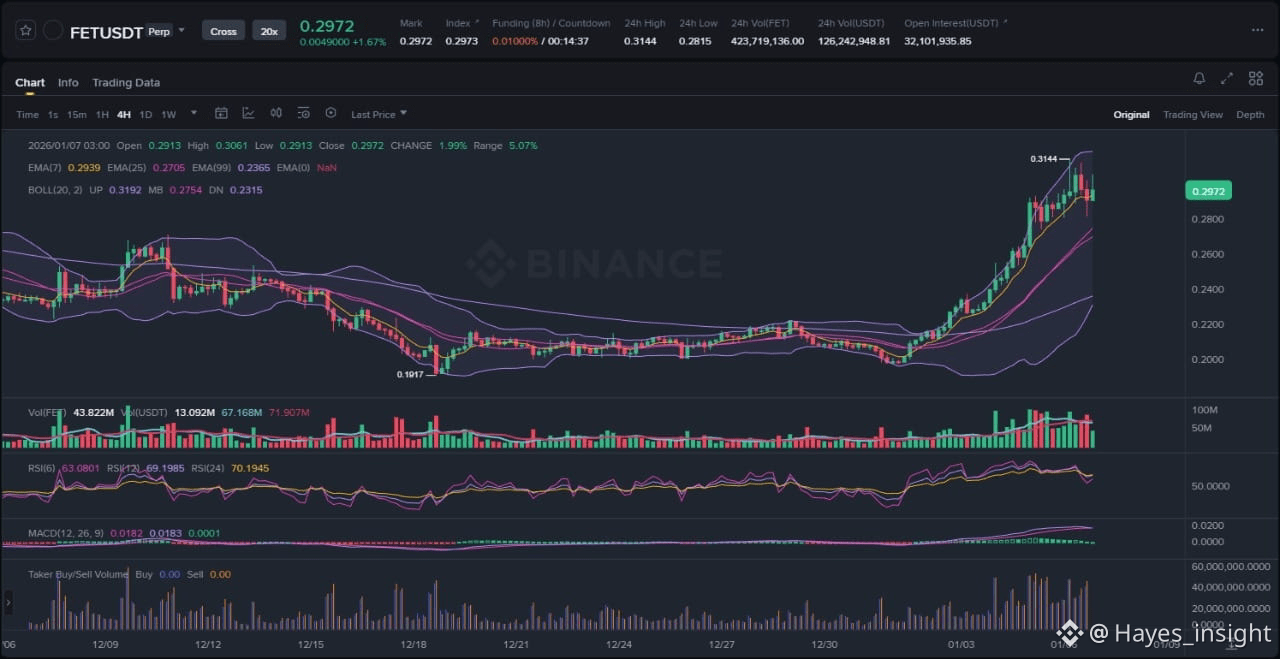Image resolution: width=1280 pixels, height=659 pixels.
Task: Expand chart to fullscreen with arrows icon
Action: pyautogui.click(x=1227, y=79)
